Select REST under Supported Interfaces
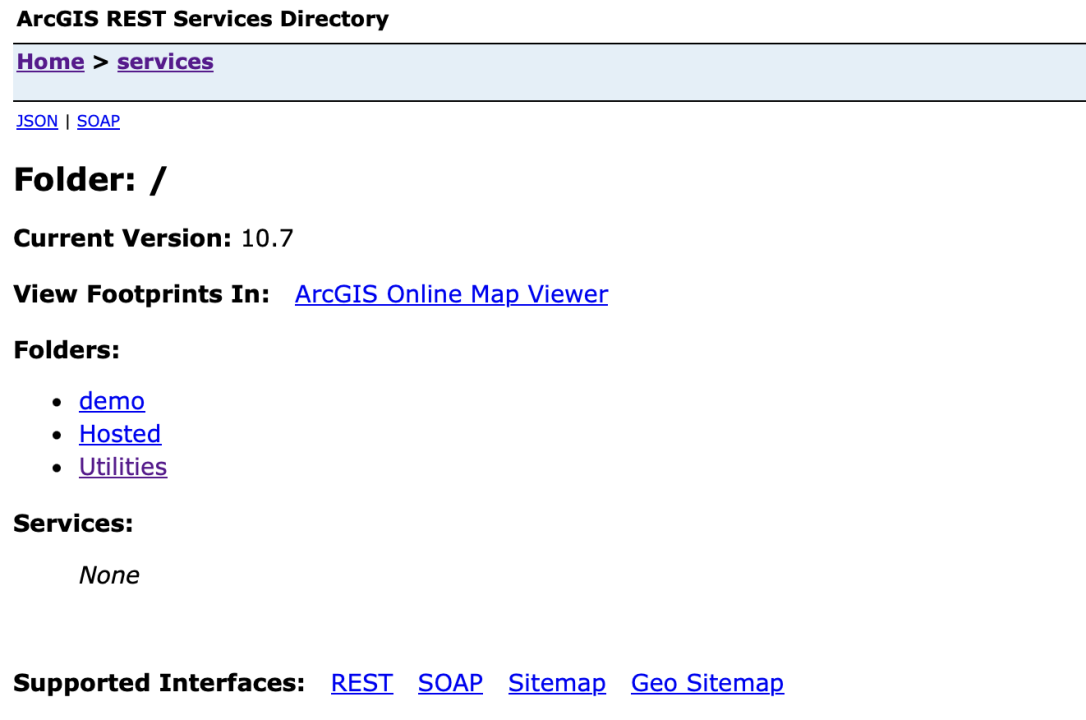1086x720 pixels. pos(362,683)
